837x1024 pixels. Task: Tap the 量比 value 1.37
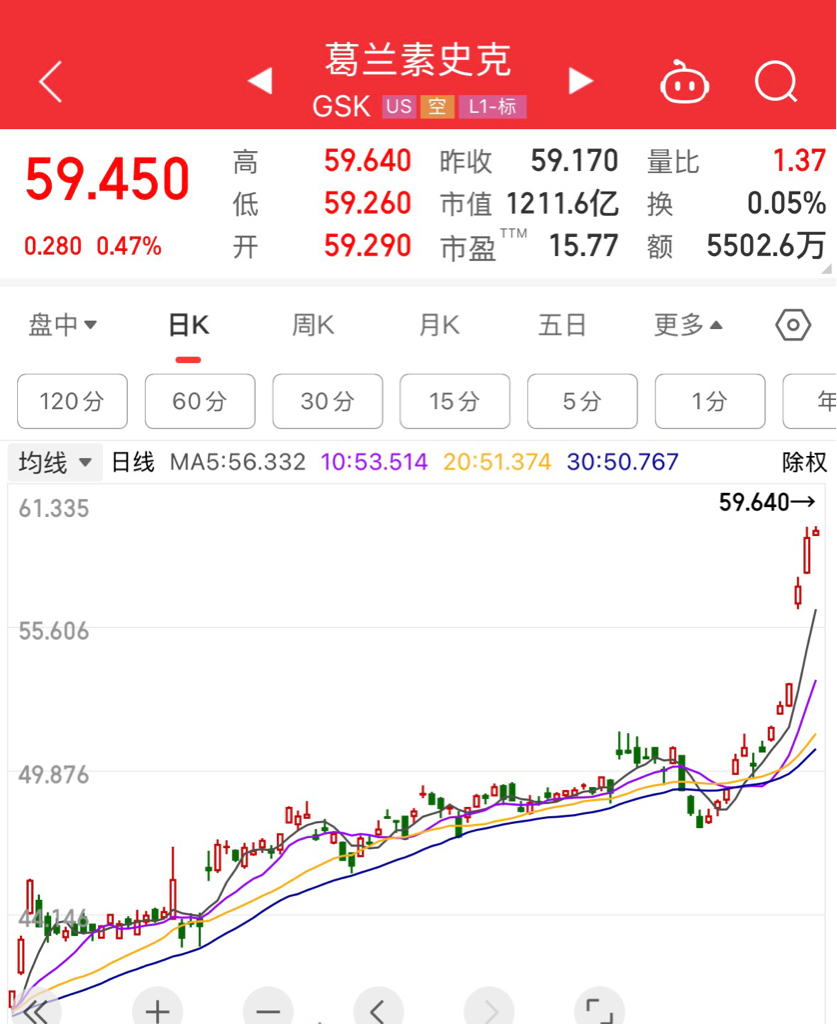click(x=800, y=161)
